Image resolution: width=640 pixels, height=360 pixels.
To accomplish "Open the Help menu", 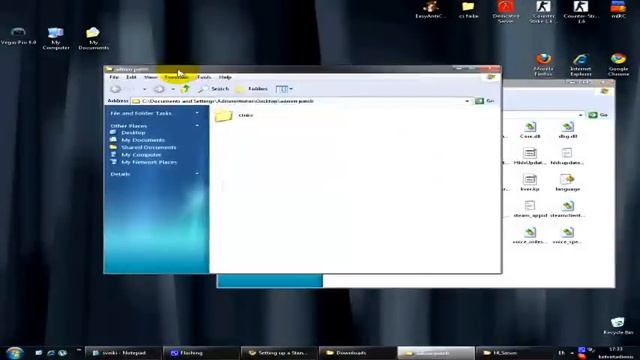I will click(x=225, y=77).
